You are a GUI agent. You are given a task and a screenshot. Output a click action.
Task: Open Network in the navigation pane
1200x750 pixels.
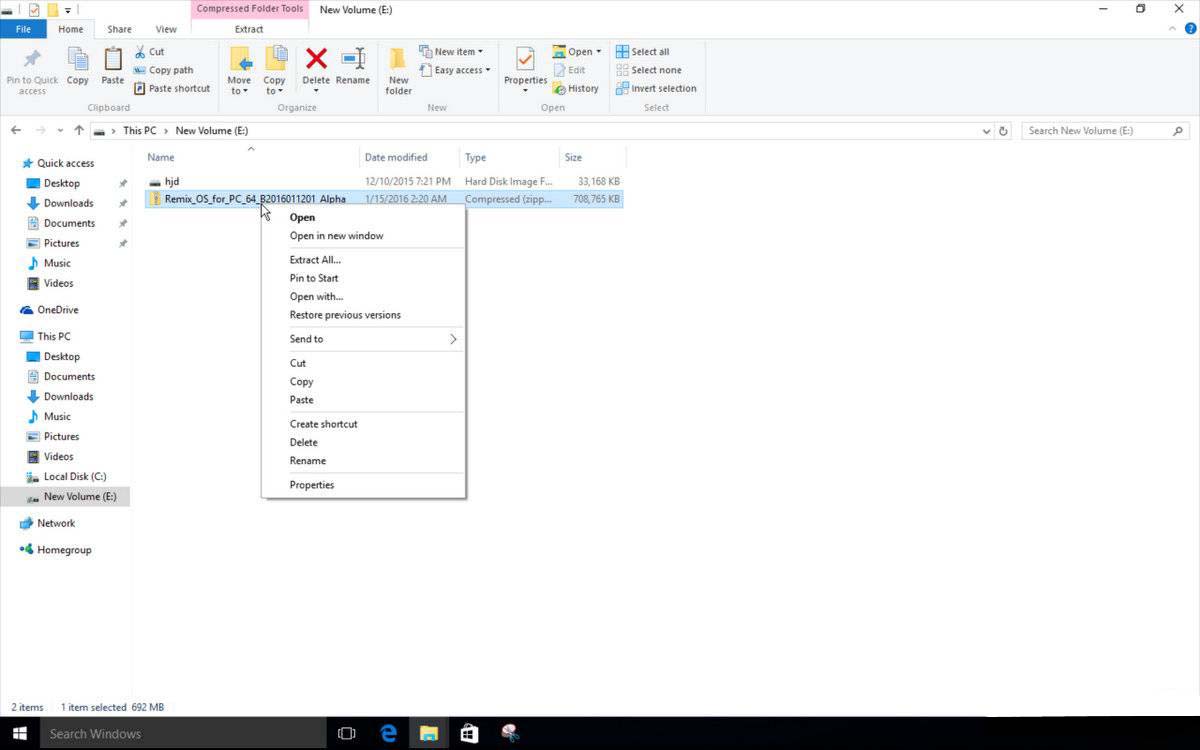(56, 523)
